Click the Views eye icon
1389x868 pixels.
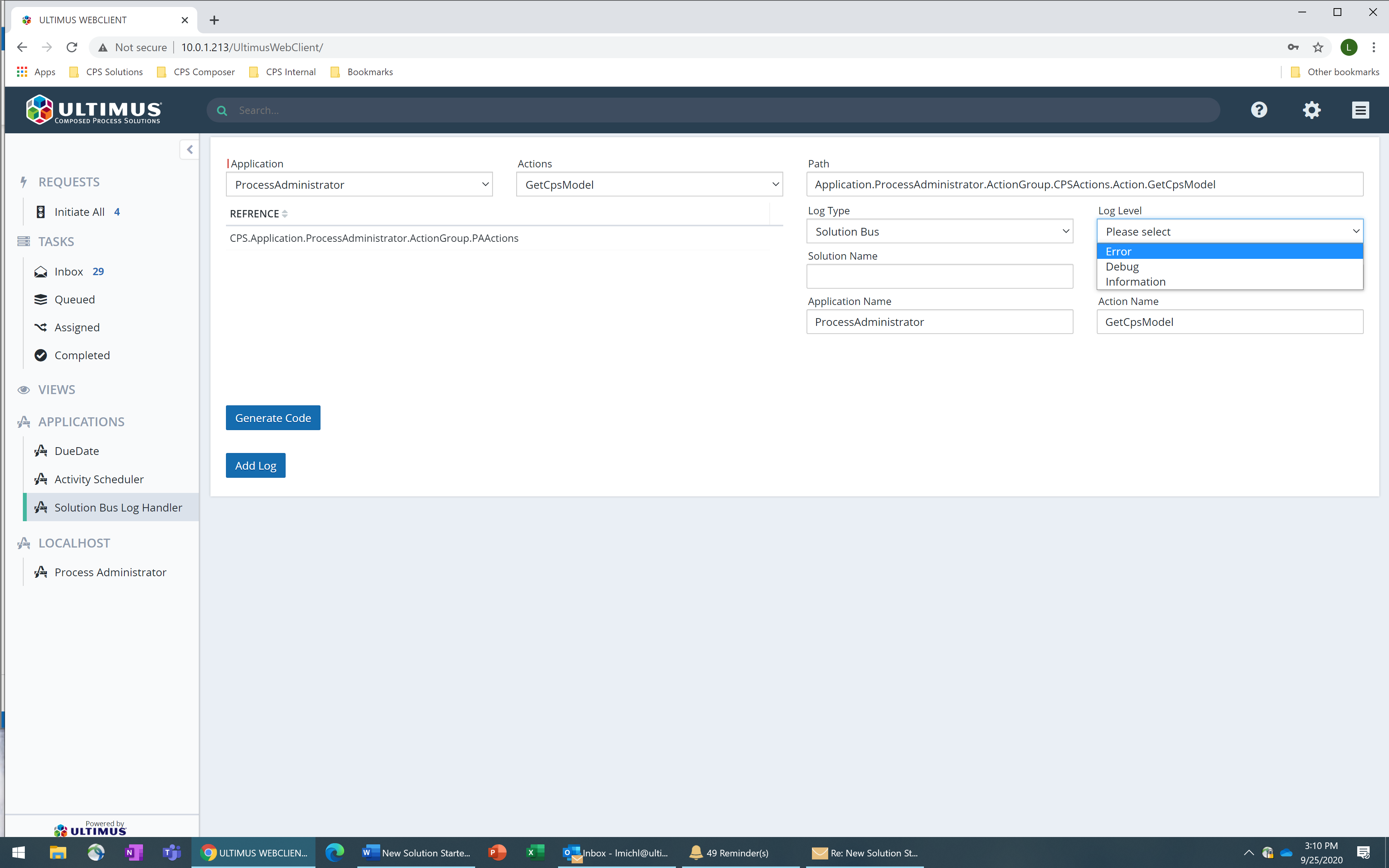click(x=24, y=389)
